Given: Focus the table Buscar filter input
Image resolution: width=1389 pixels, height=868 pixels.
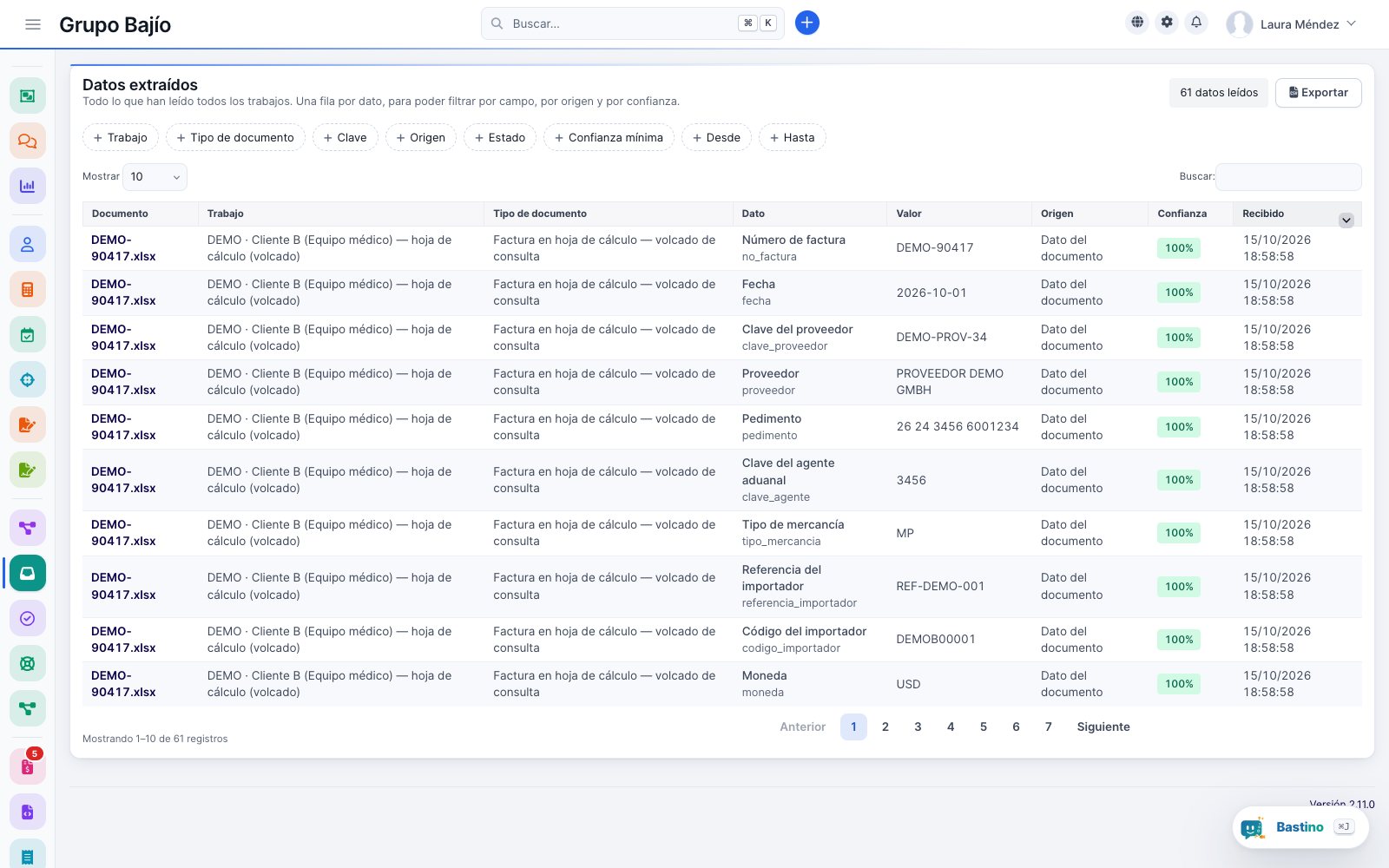Looking at the screenshot, I should click(1288, 176).
